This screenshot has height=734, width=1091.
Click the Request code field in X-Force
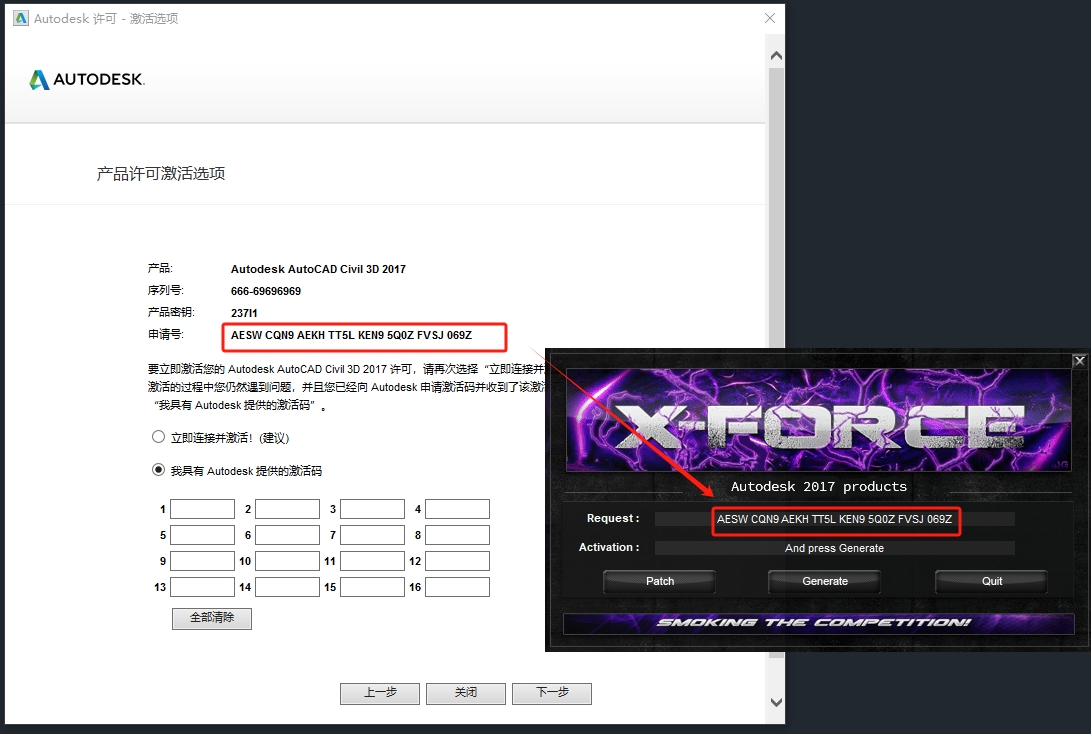[834, 519]
